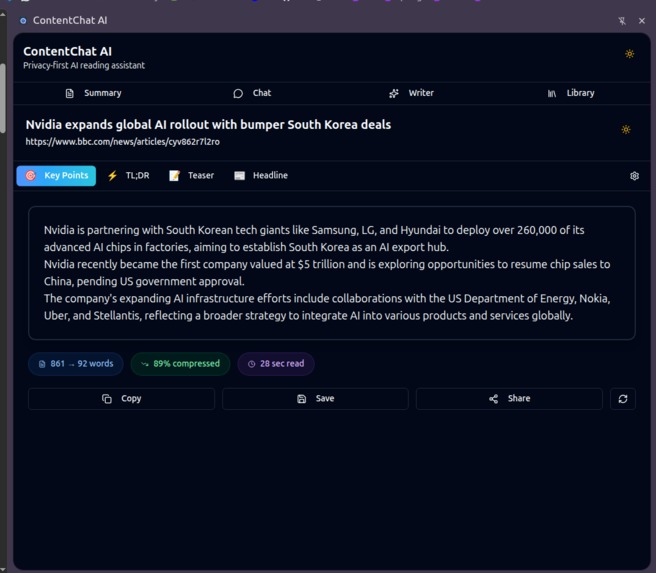Open the Writer tab
This screenshot has height=573, width=656.
pyautogui.click(x=411, y=93)
